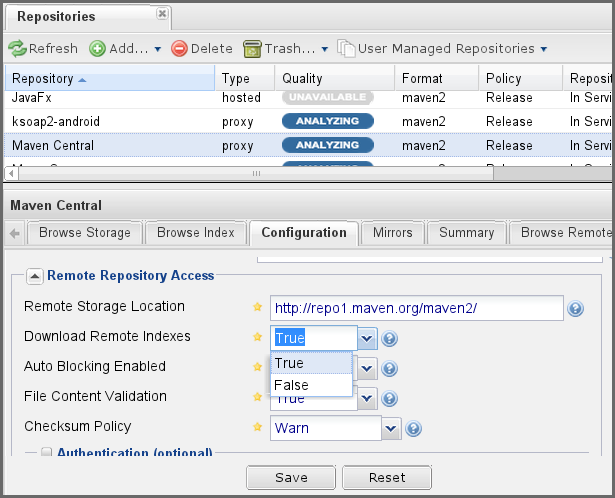Screen dimensions: 615x498
Task: Open the User Managed Repositories dropdown arrow
Action: click(x=544, y=49)
